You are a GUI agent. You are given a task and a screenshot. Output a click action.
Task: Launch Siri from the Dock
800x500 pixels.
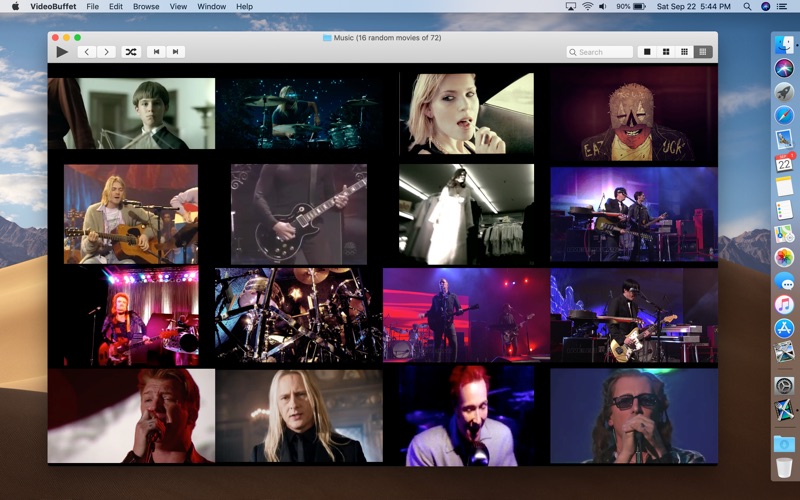pyautogui.click(x=784, y=68)
